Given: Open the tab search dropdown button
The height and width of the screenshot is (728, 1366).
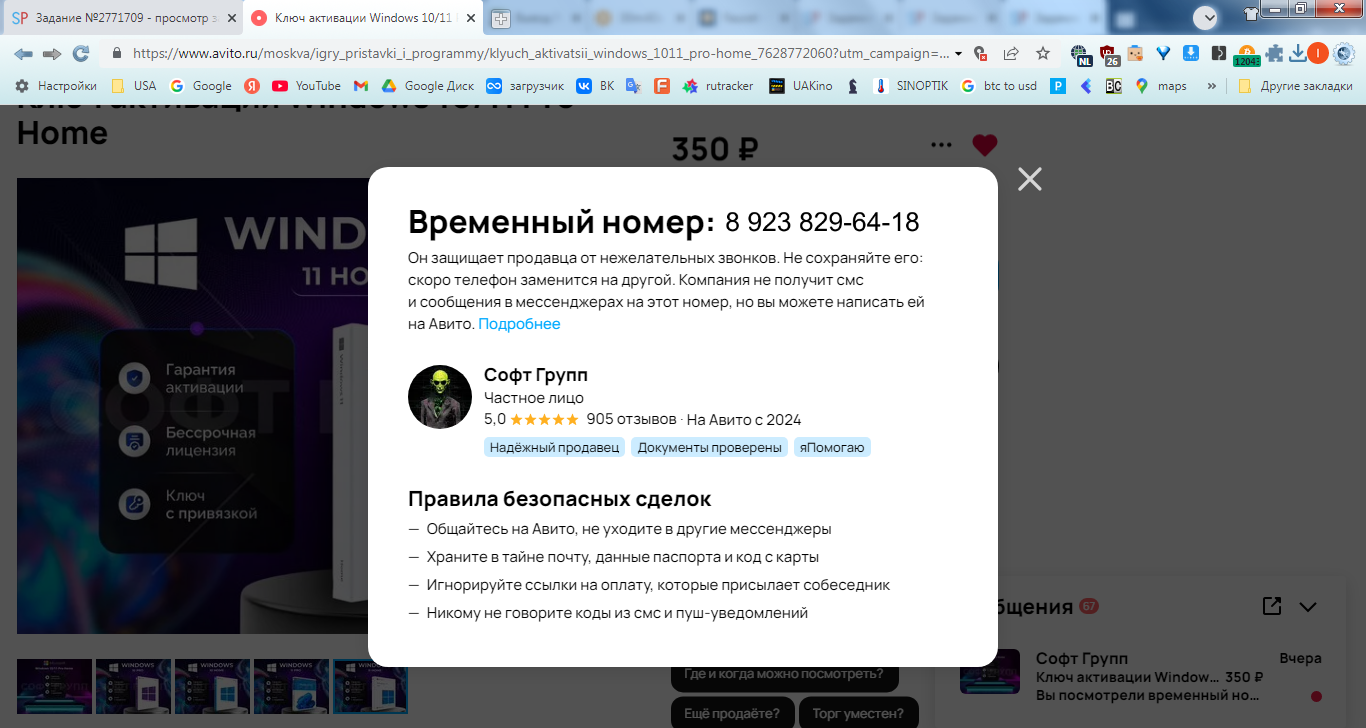Looking at the screenshot, I should coord(1206,17).
